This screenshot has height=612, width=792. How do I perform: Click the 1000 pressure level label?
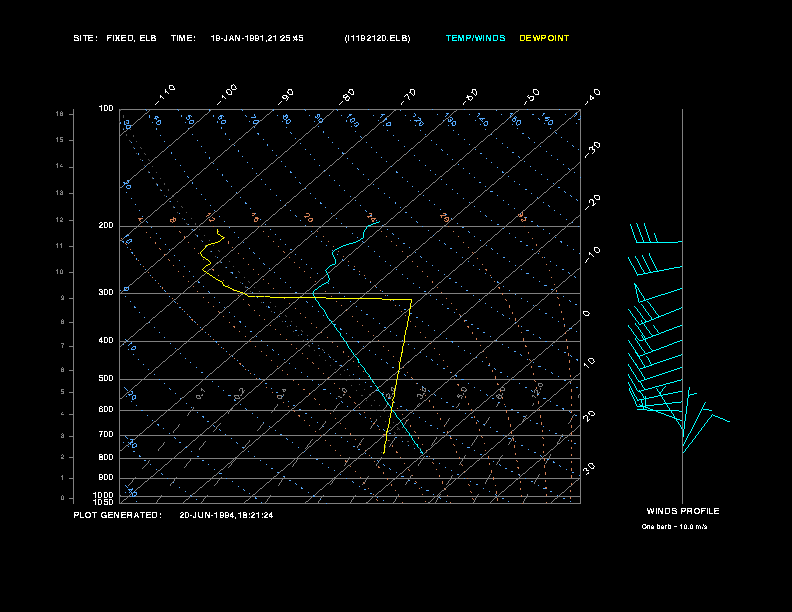[x=104, y=495]
